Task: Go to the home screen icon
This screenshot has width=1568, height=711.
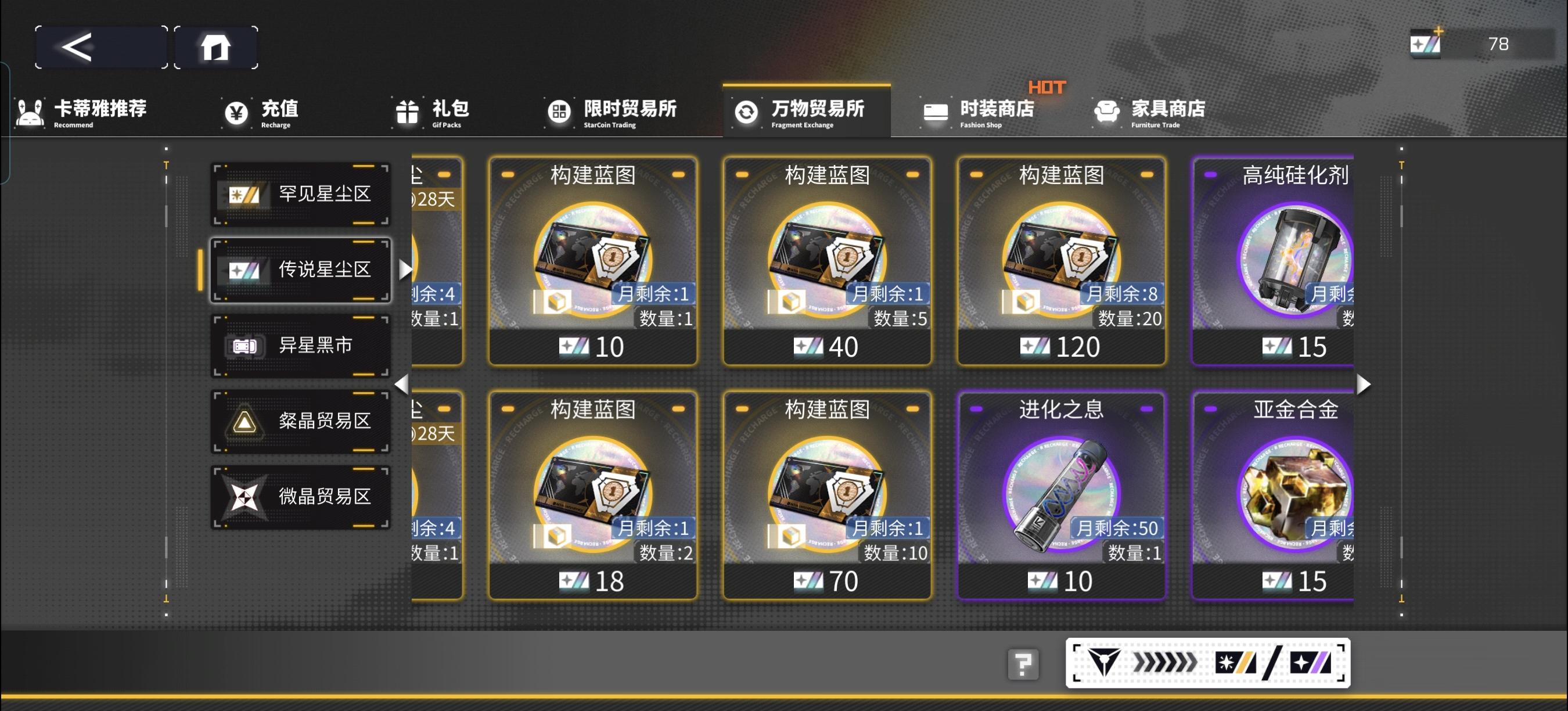Action: tap(216, 48)
